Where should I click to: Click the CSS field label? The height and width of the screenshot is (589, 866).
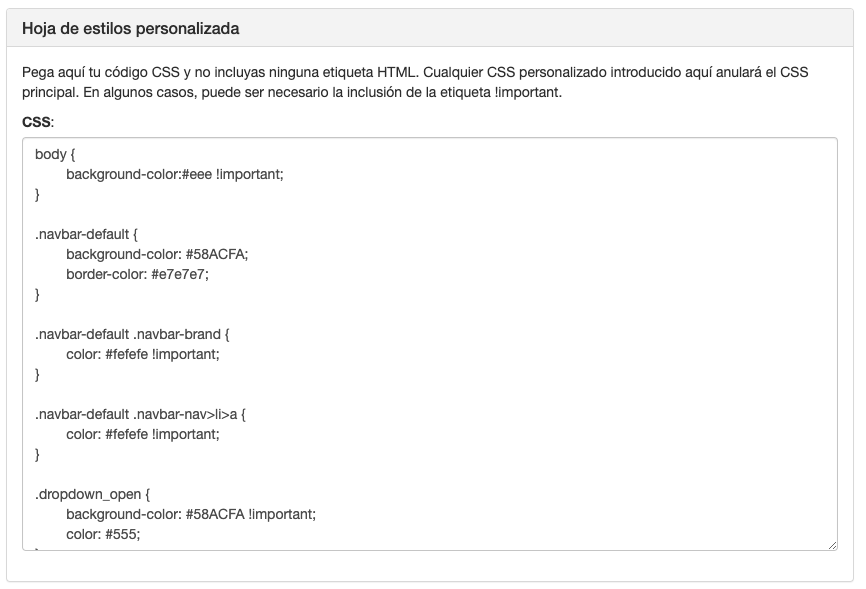coord(38,122)
